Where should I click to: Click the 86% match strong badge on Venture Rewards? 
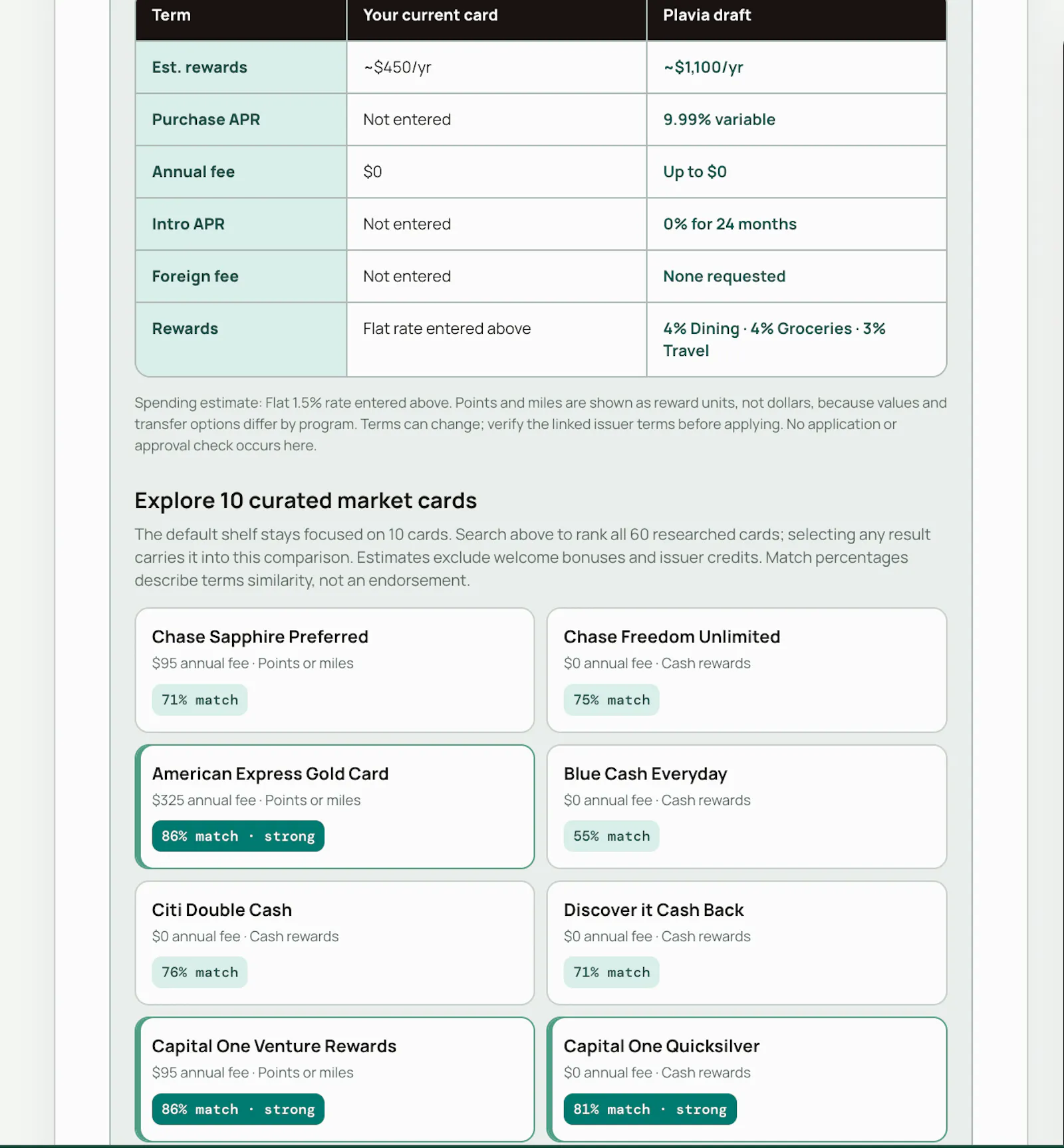(x=238, y=1109)
